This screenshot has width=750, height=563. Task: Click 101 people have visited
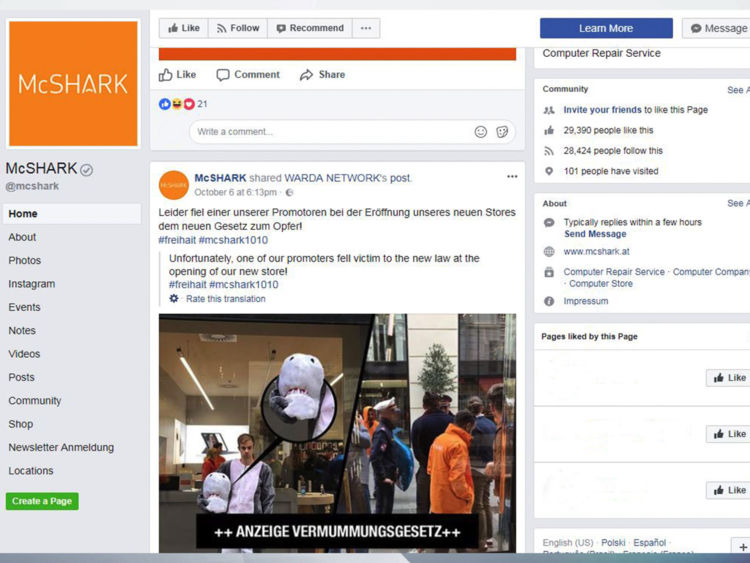point(611,171)
